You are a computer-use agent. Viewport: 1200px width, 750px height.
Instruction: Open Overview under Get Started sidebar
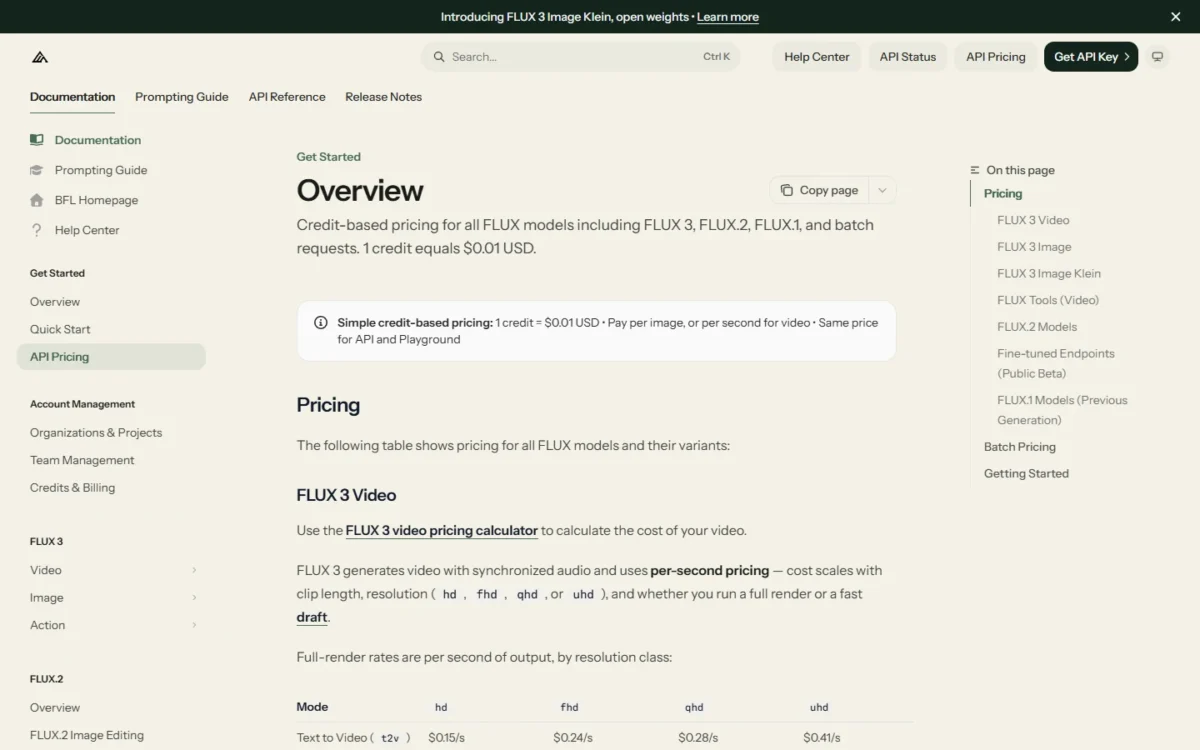pos(55,302)
